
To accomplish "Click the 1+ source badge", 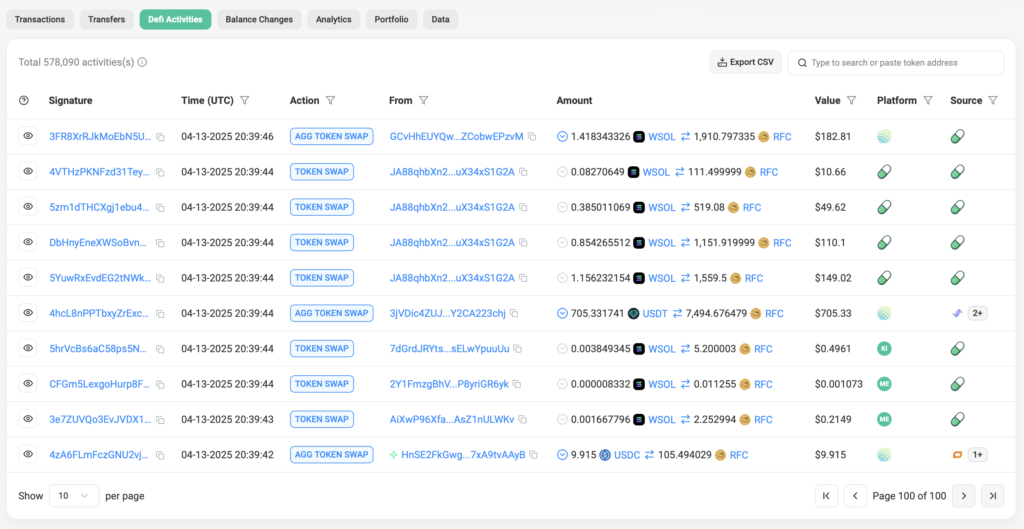I will pos(977,455).
